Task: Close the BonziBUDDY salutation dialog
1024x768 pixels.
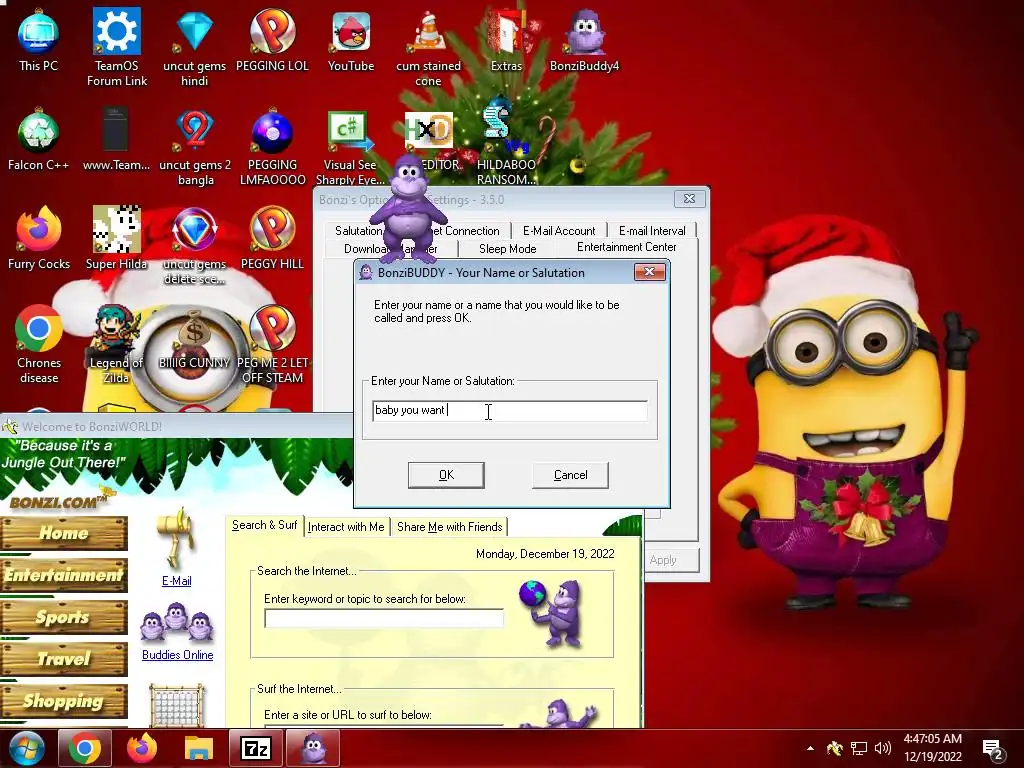Action: click(x=650, y=272)
